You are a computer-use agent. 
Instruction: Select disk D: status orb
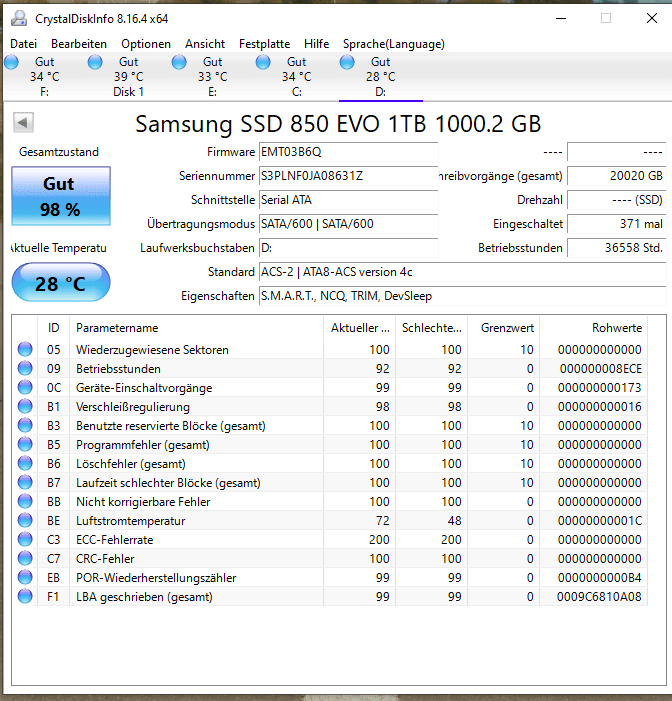[347, 62]
